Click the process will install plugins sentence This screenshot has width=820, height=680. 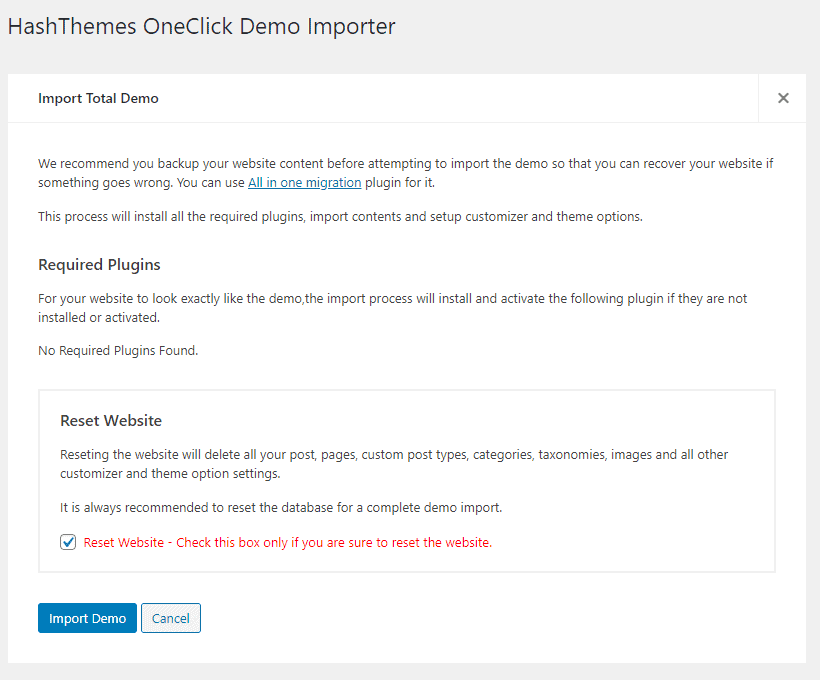click(340, 217)
